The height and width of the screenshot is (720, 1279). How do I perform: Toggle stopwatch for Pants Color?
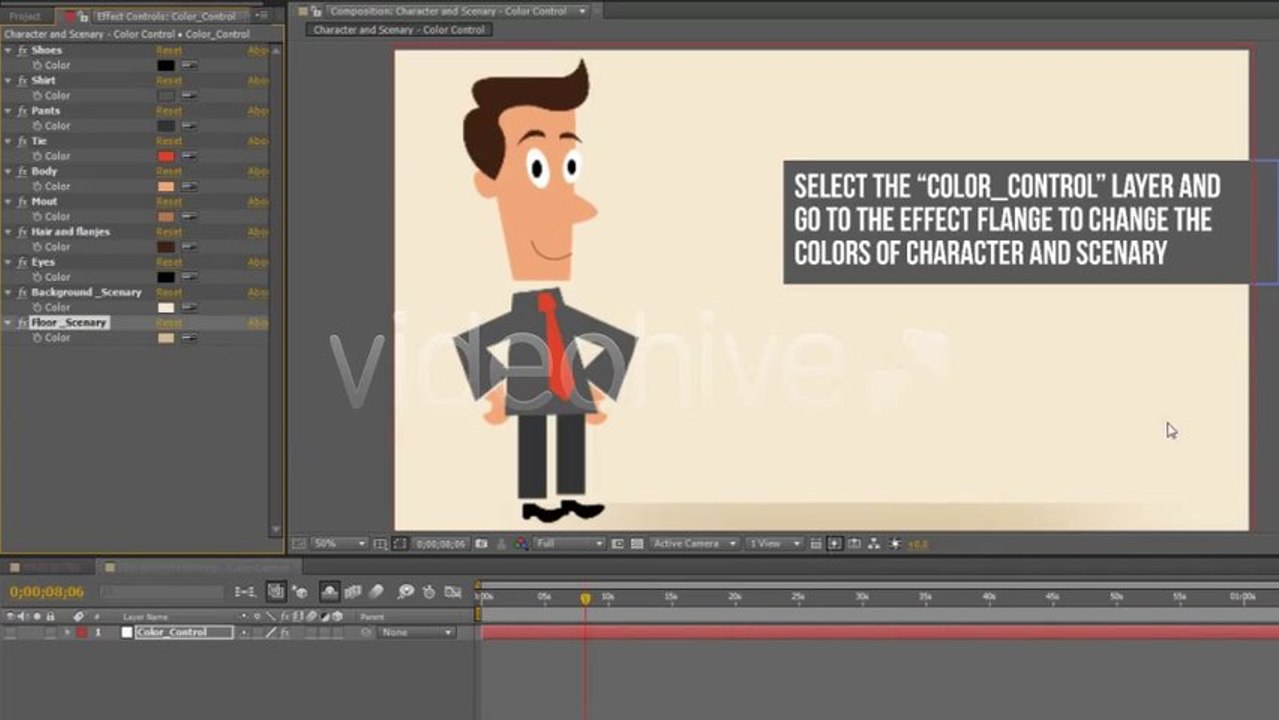[37, 126]
